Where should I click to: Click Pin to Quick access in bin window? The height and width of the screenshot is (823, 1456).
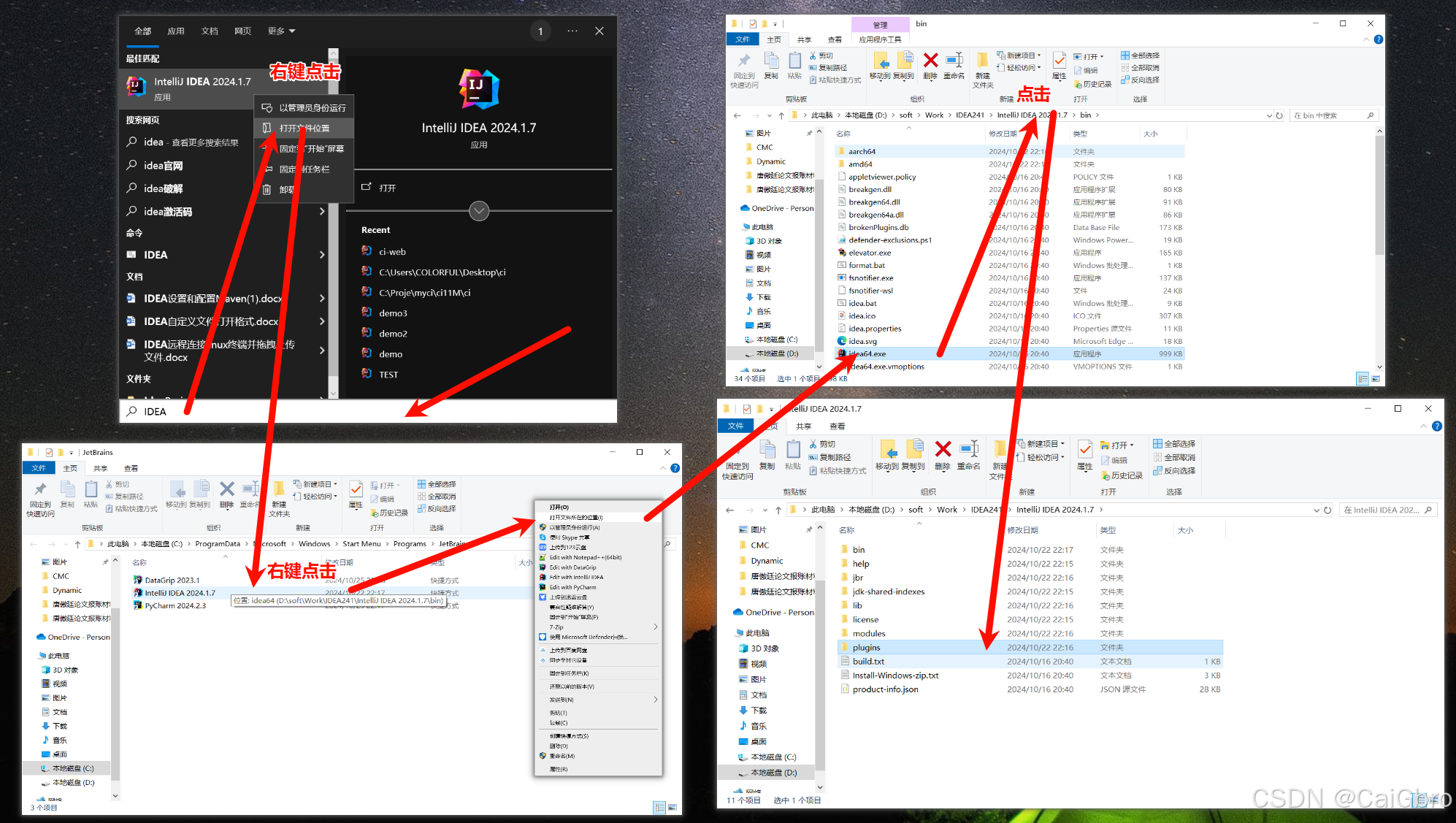coord(744,69)
